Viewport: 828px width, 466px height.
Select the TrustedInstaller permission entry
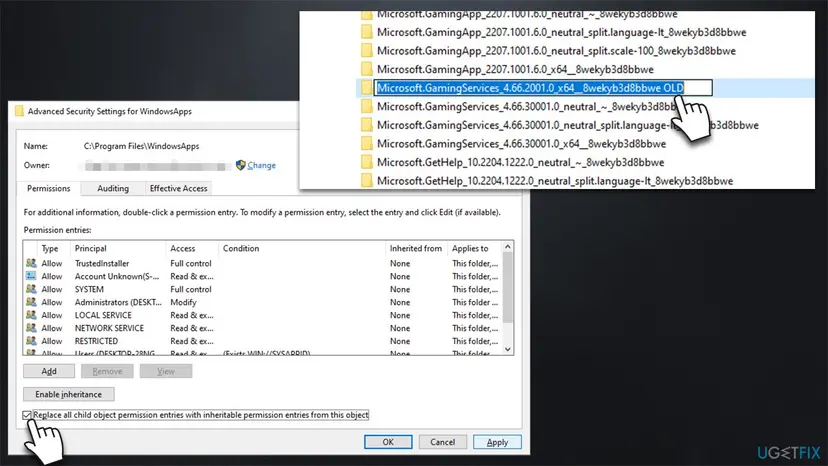pos(263,263)
